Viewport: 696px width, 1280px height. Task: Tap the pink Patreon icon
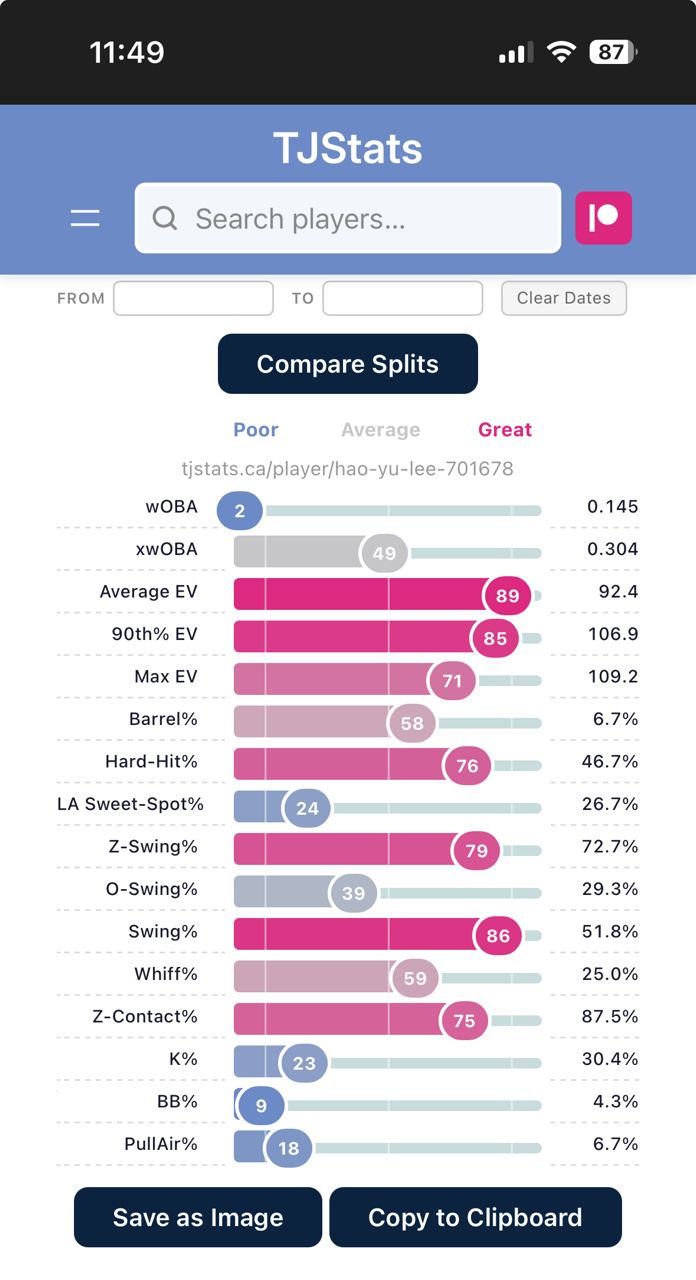[x=603, y=218]
